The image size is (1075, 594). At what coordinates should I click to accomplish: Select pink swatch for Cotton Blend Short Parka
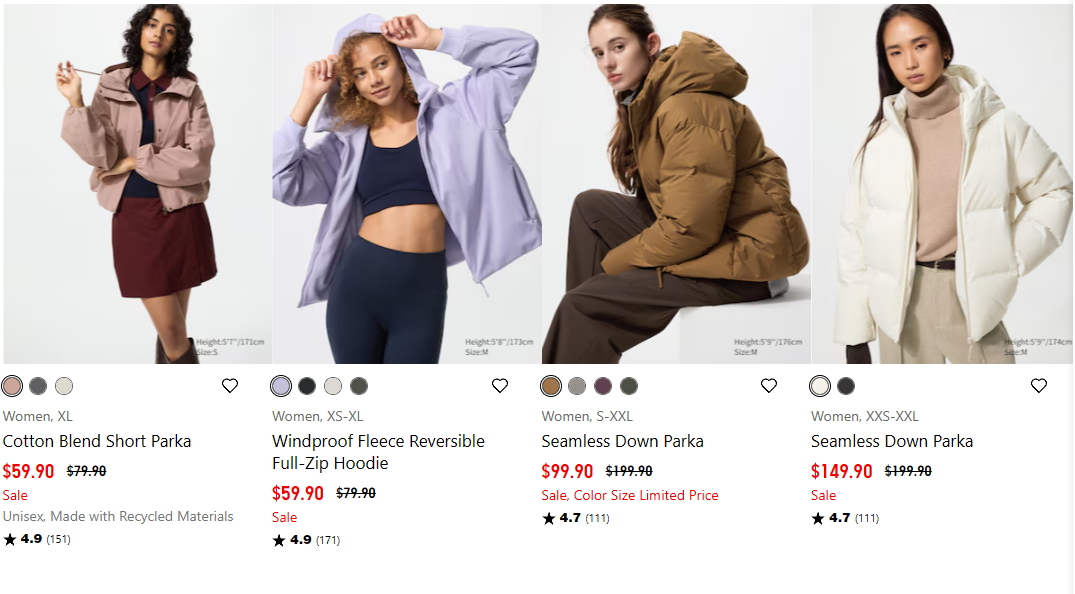12,386
